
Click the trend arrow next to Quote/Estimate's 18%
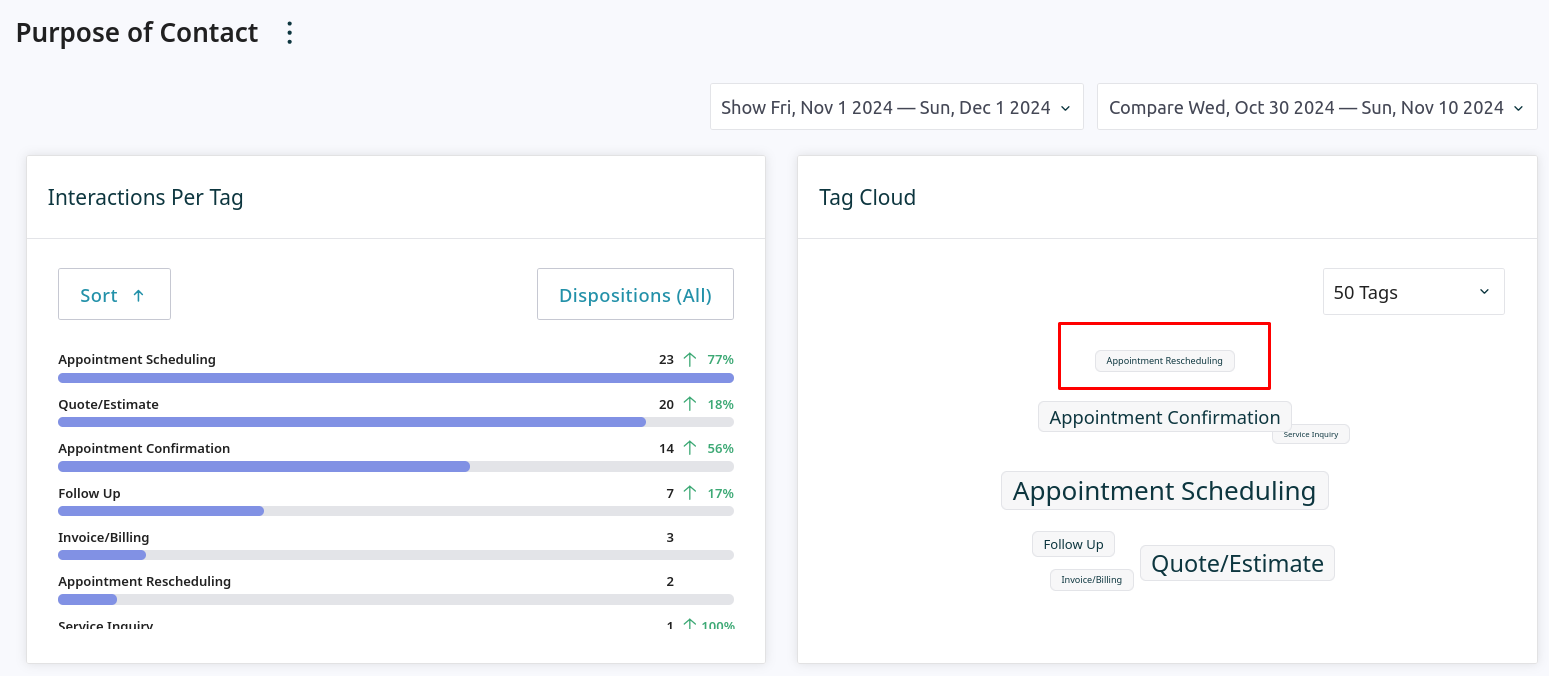point(690,404)
